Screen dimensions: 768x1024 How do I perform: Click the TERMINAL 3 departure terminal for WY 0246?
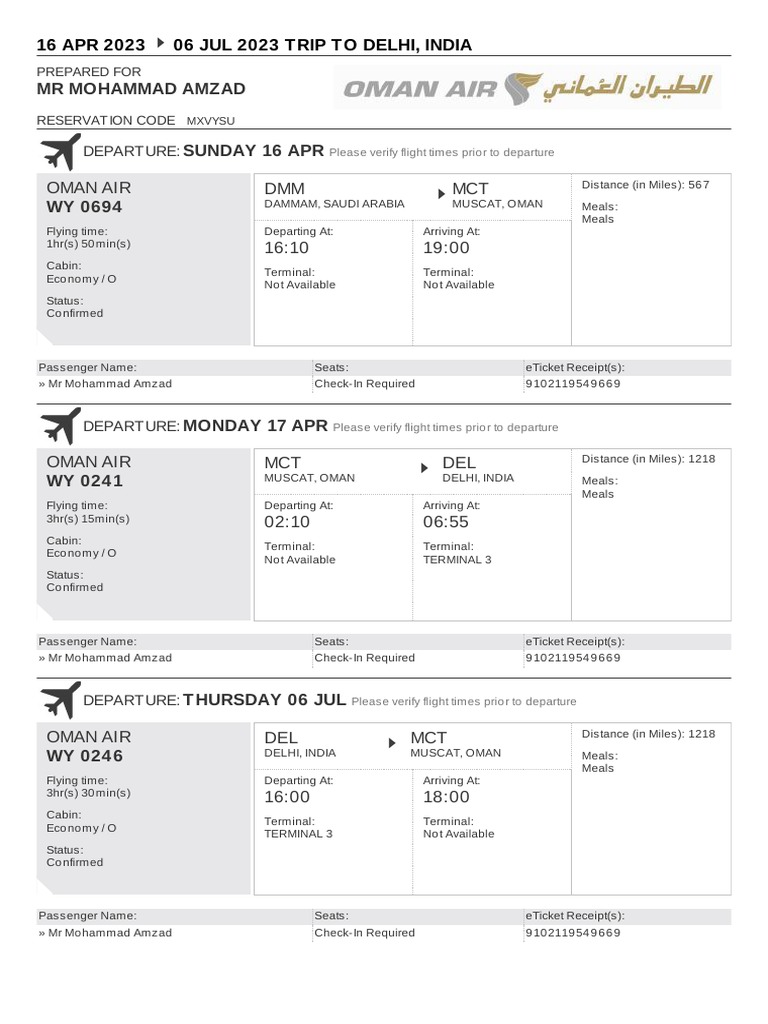tap(298, 834)
